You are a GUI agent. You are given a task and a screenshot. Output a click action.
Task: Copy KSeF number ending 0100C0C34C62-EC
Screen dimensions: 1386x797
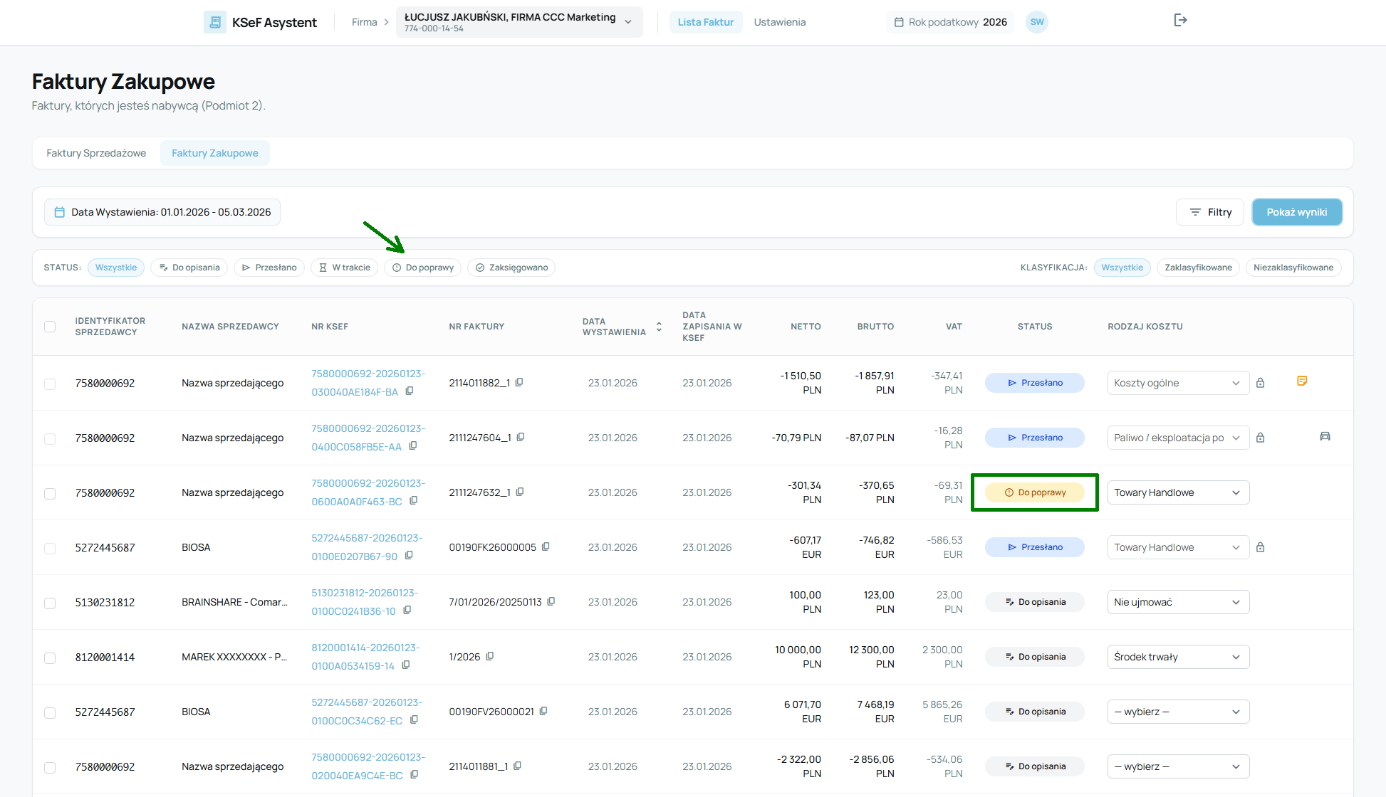(x=414, y=720)
